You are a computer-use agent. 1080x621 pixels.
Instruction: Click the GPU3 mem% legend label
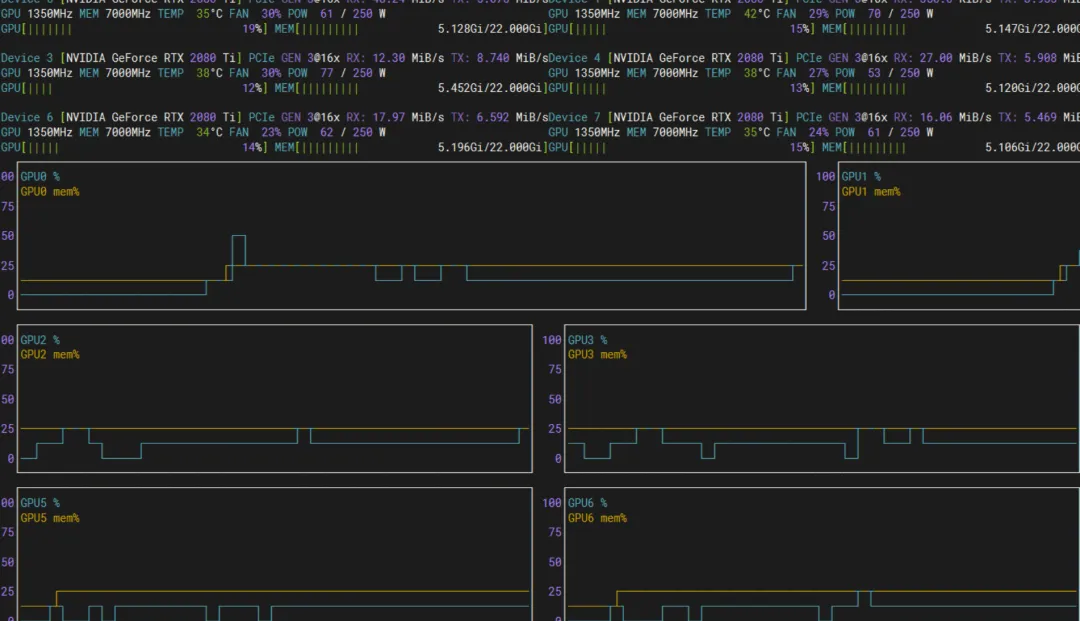[597, 355]
